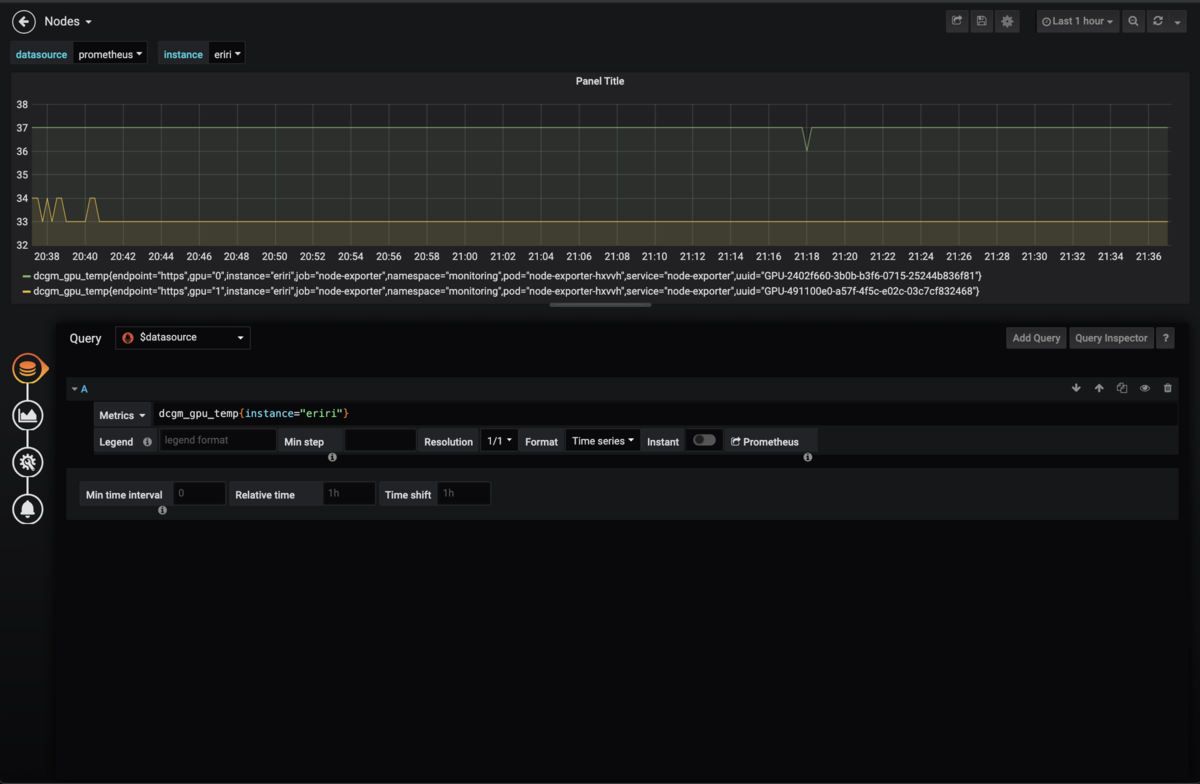Click the Min time interval input
The image size is (1200, 784).
coord(198,493)
